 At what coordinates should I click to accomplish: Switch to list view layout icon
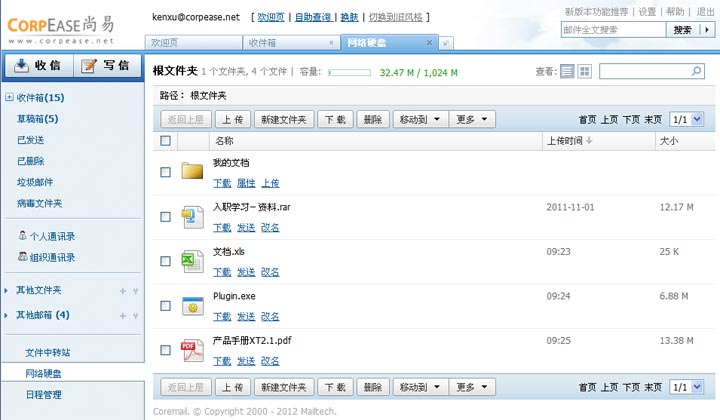coord(568,72)
